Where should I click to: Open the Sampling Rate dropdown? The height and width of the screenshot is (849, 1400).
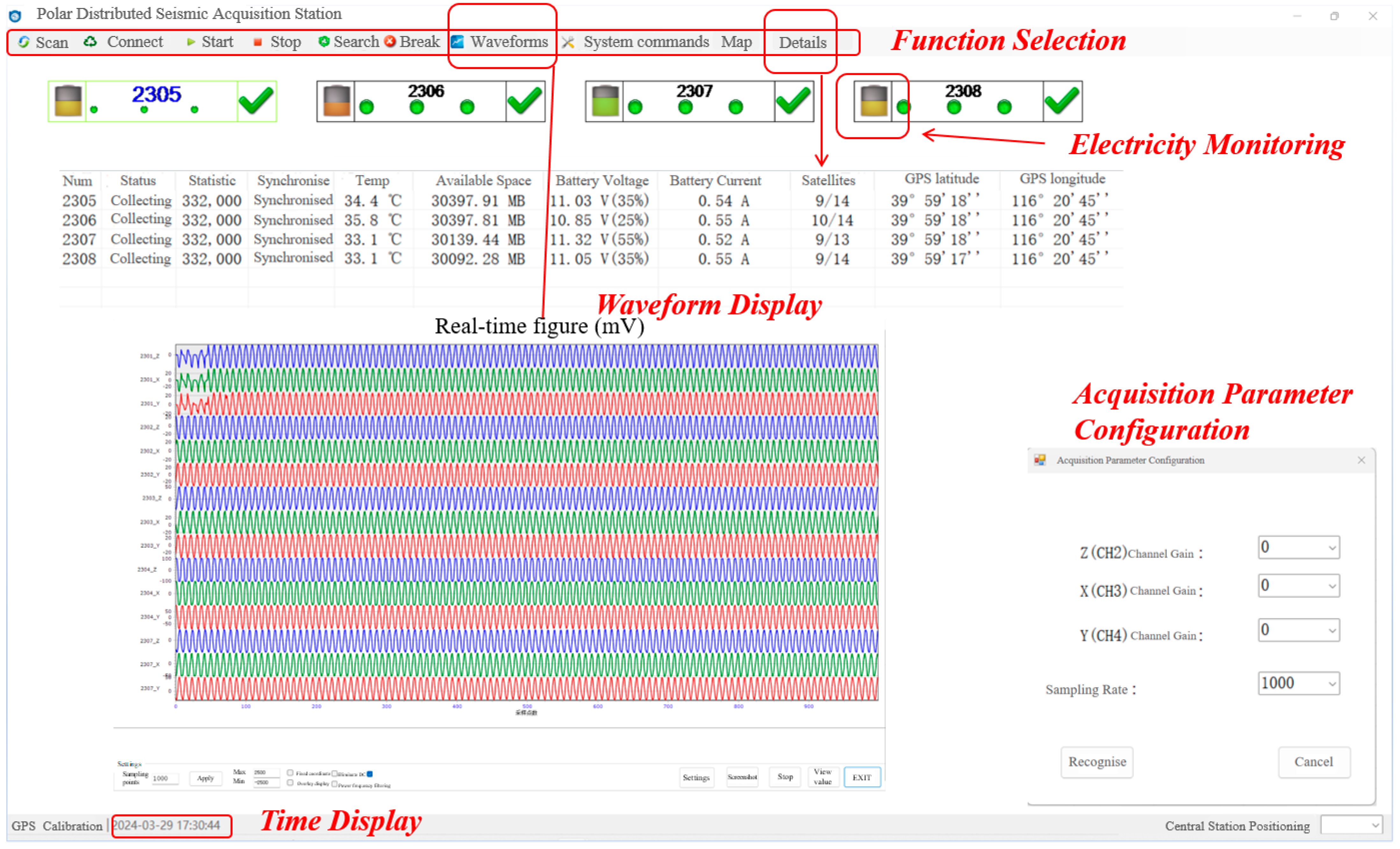click(1331, 684)
